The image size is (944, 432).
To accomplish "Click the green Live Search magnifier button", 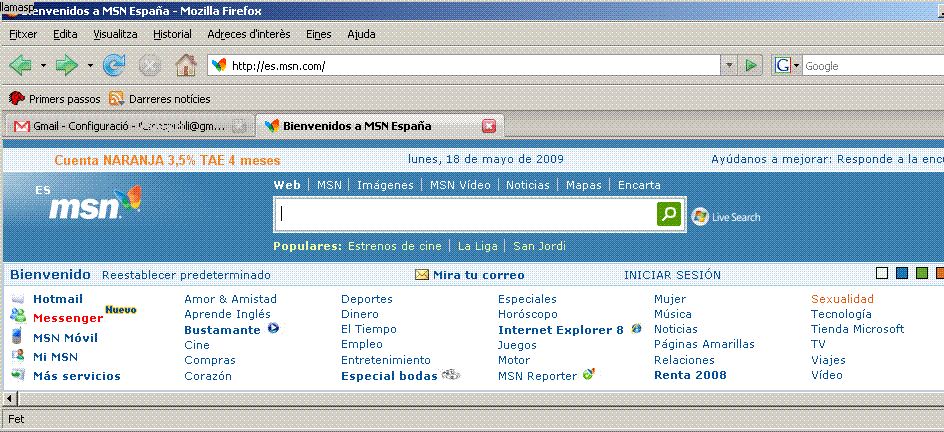I will click(668, 214).
